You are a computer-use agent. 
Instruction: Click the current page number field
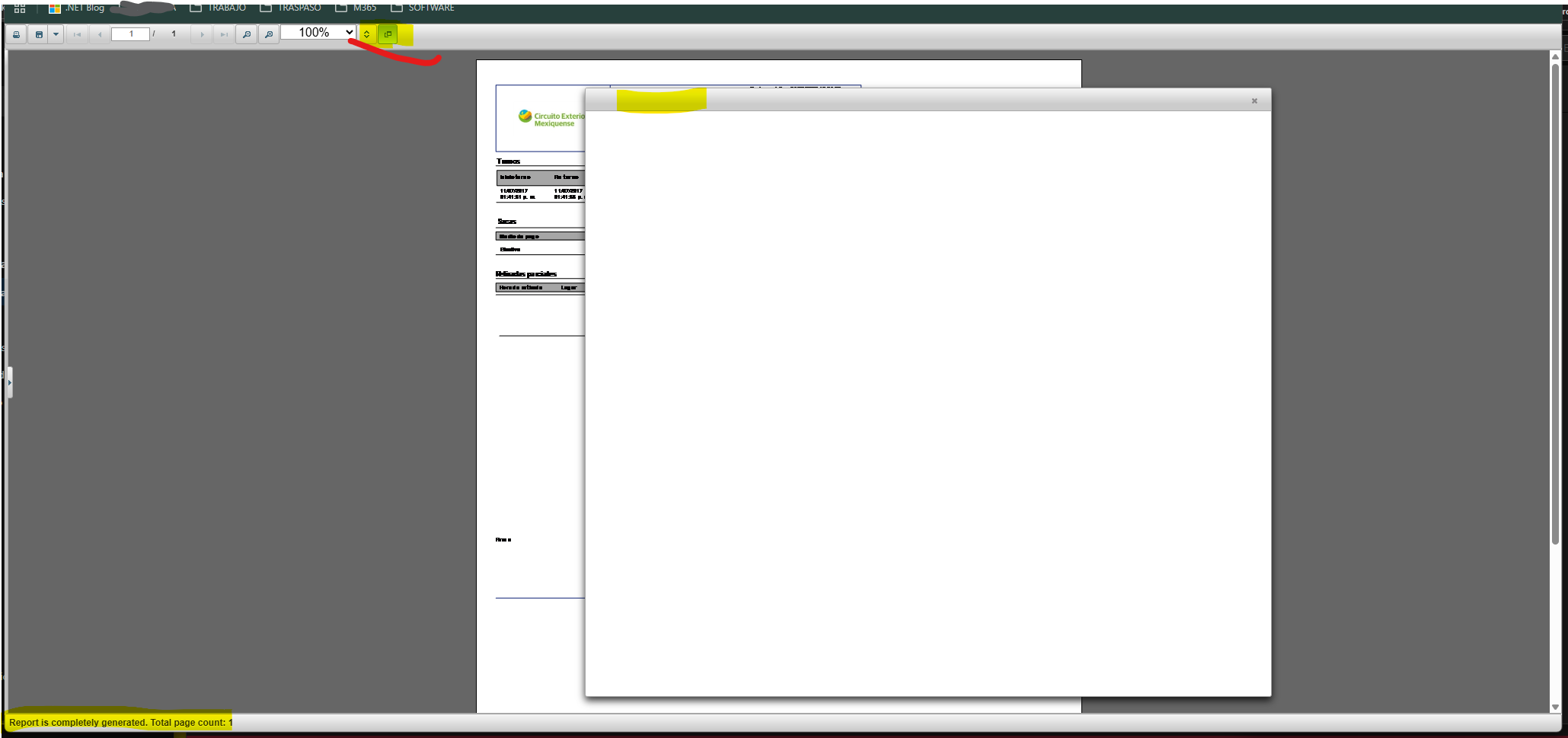coord(130,34)
